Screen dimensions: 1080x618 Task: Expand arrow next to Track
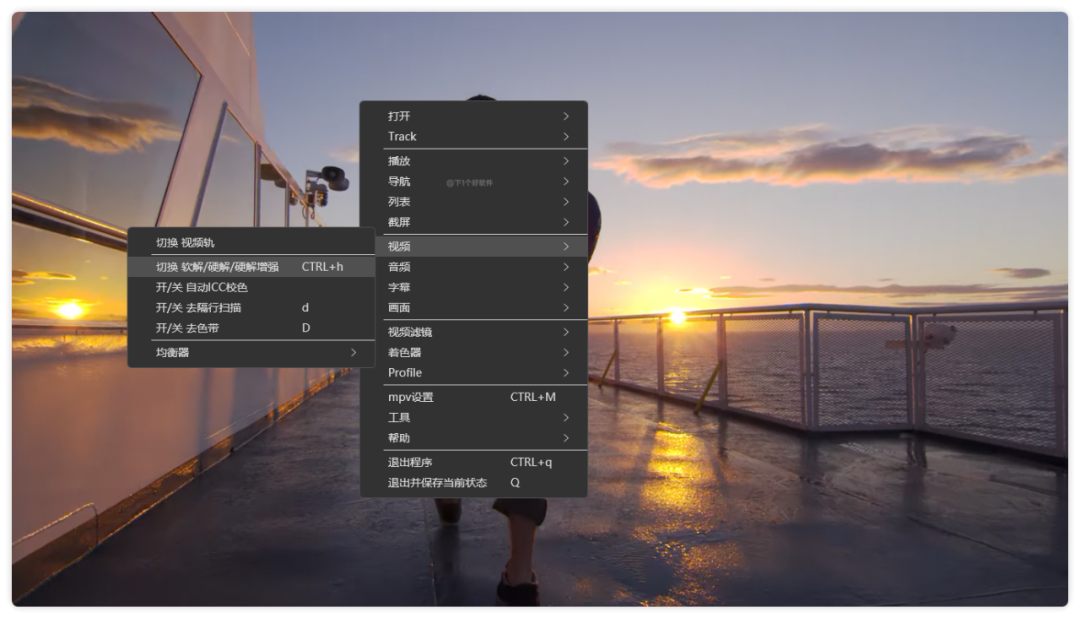[x=566, y=136]
